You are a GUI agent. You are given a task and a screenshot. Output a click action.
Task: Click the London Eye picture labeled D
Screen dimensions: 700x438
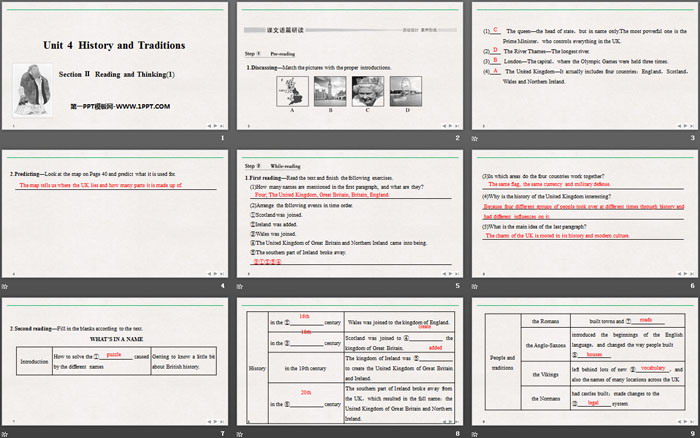[406, 91]
